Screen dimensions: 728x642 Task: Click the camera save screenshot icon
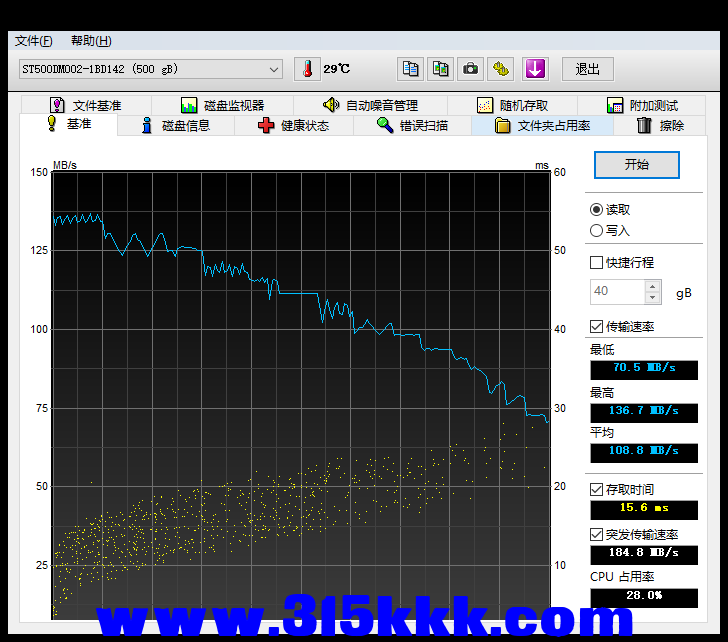[x=470, y=69]
